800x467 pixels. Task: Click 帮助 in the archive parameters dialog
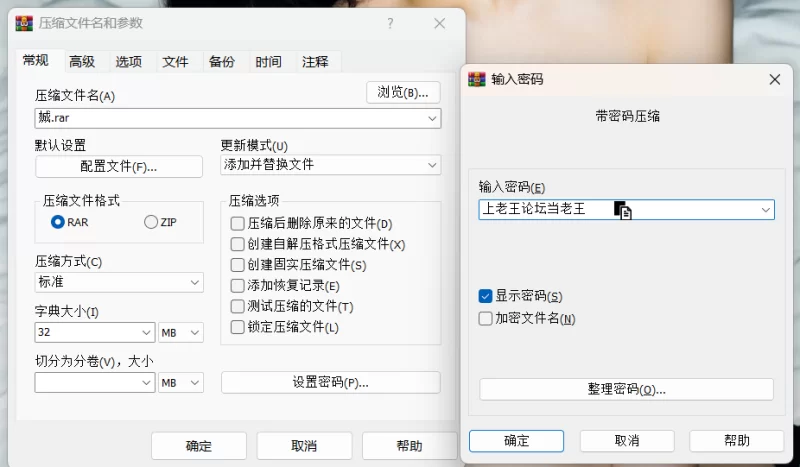[x=409, y=446]
